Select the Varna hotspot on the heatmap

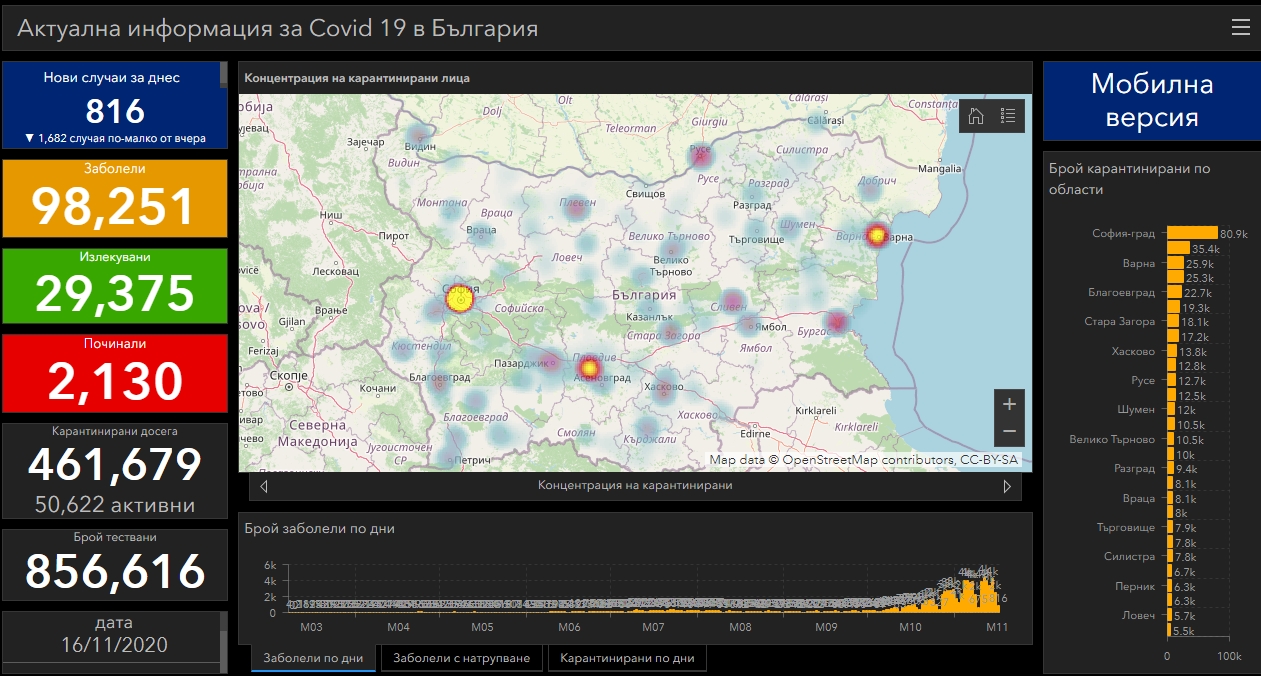[877, 235]
